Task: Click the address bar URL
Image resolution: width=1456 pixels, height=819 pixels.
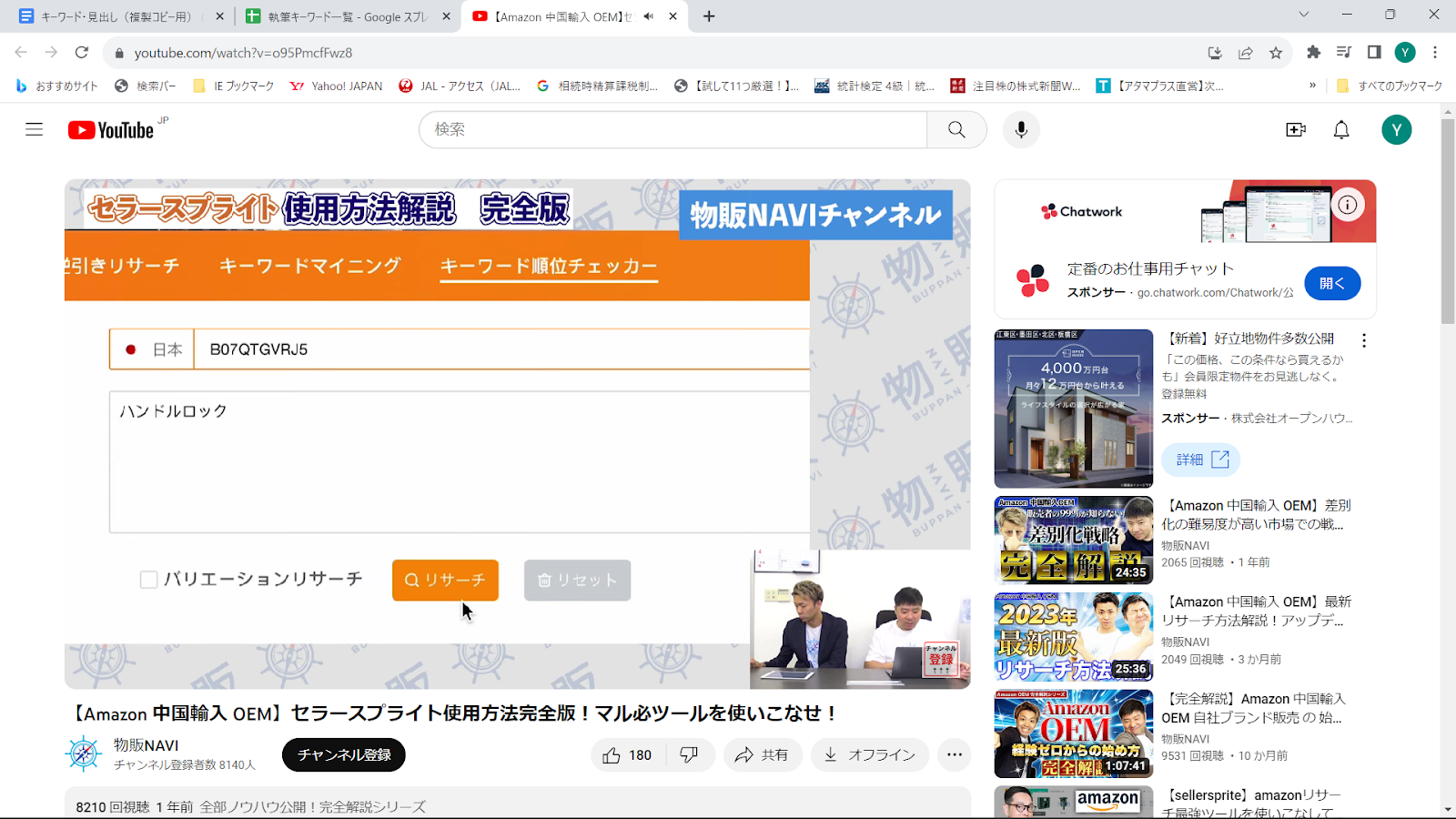Action: pos(243,53)
